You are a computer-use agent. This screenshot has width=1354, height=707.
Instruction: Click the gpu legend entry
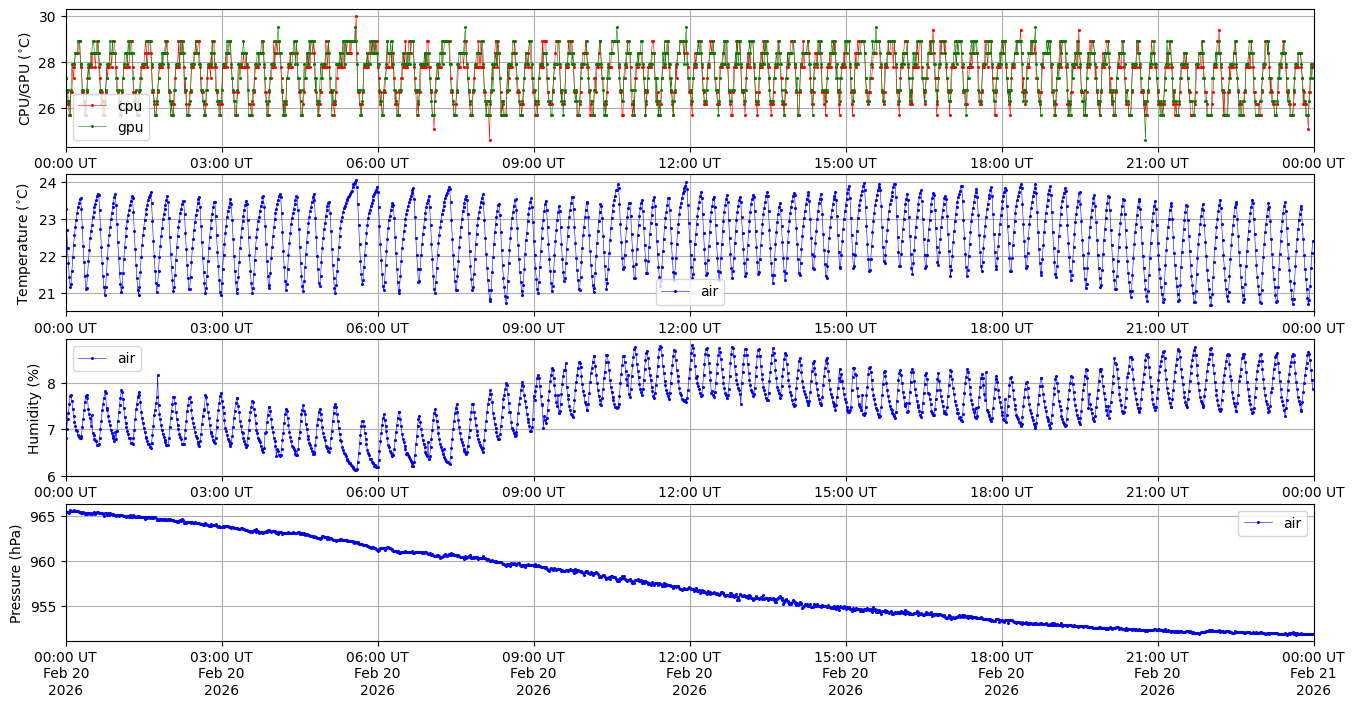(x=130, y=127)
